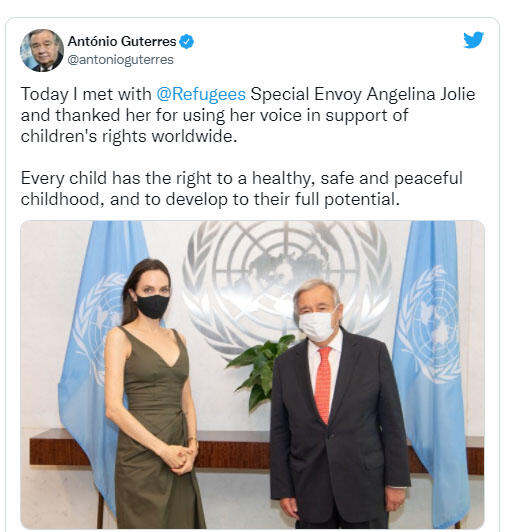Click the words "Special Envoy Angelina Jolie"

click(363, 94)
